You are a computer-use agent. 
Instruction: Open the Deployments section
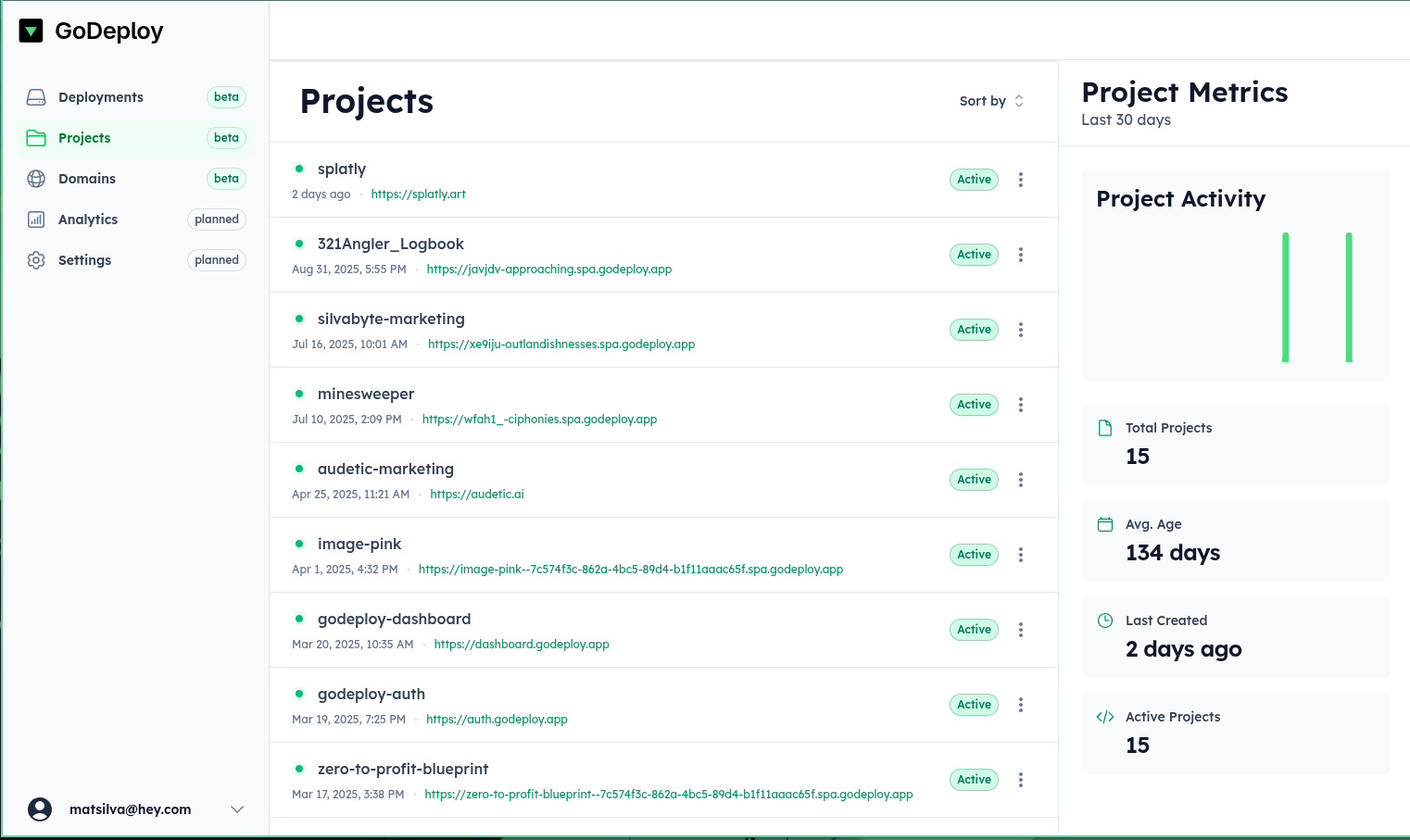[x=100, y=97]
